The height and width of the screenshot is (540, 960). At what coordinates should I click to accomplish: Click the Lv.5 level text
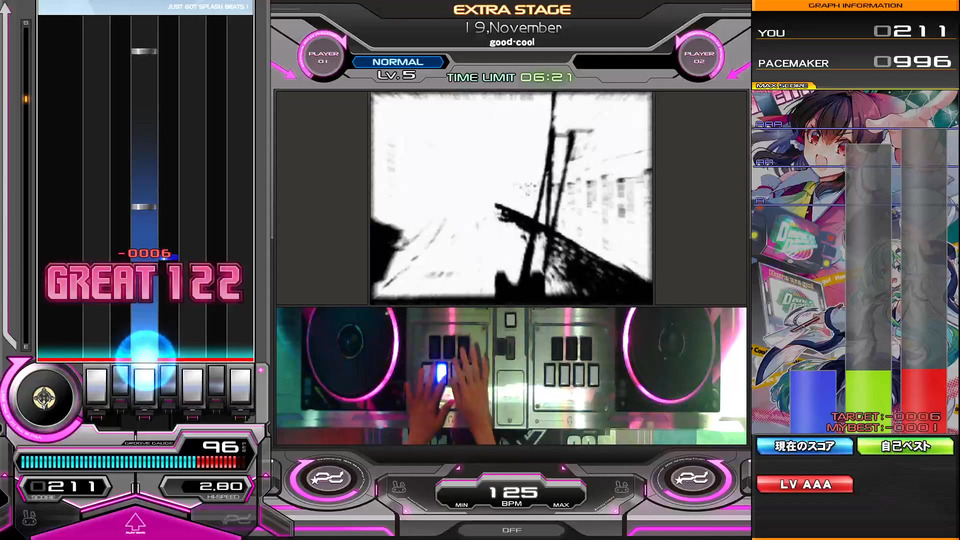pos(396,75)
